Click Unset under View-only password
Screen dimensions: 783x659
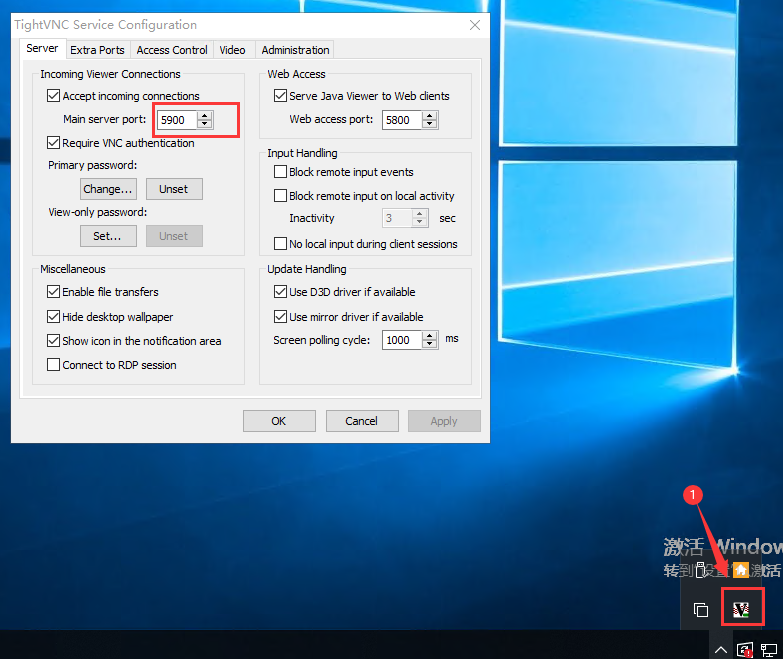pos(174,236)
